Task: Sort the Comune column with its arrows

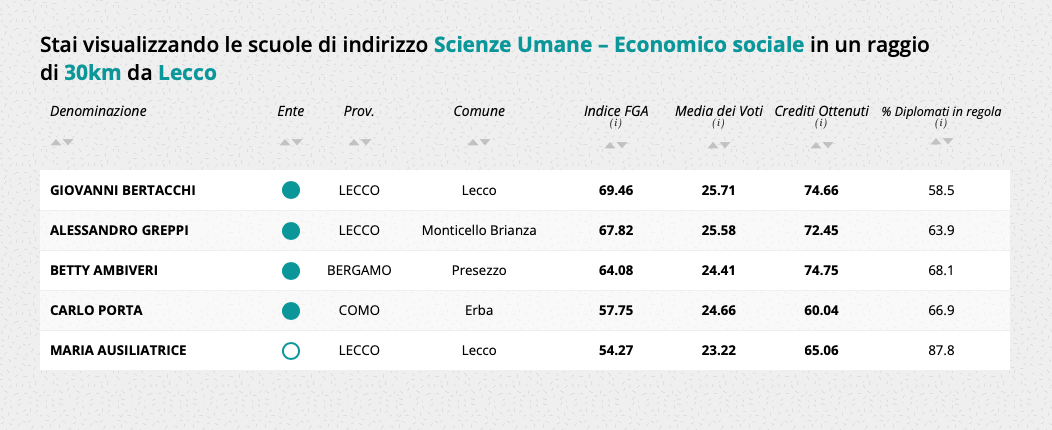Action: (479, 143)
